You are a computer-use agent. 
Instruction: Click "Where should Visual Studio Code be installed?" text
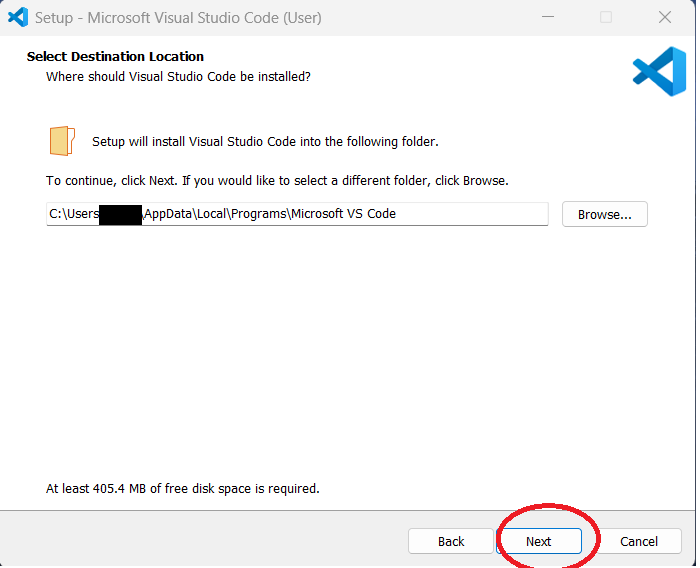click(178, 77)
